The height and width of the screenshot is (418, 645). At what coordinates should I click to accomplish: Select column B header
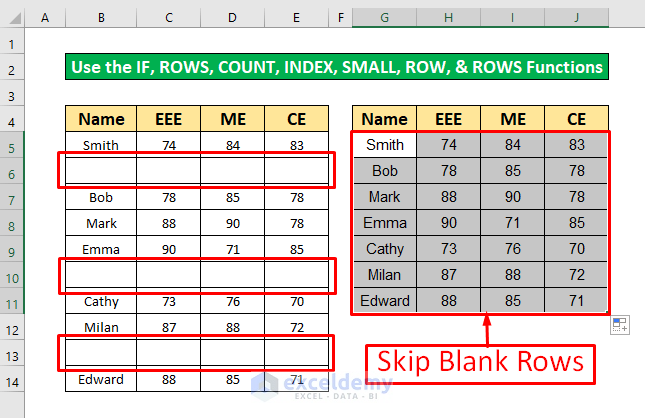[101, 19]
